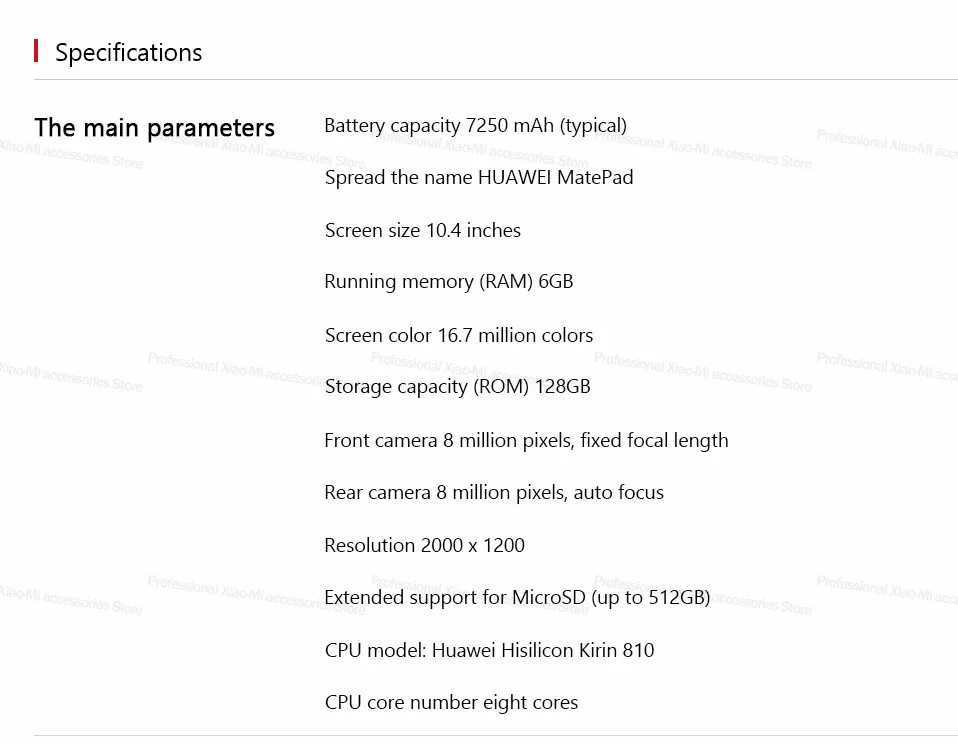Click Extended support for MicroSD line
The width and height of the screenshot is (958, 745).
(517, 598)
